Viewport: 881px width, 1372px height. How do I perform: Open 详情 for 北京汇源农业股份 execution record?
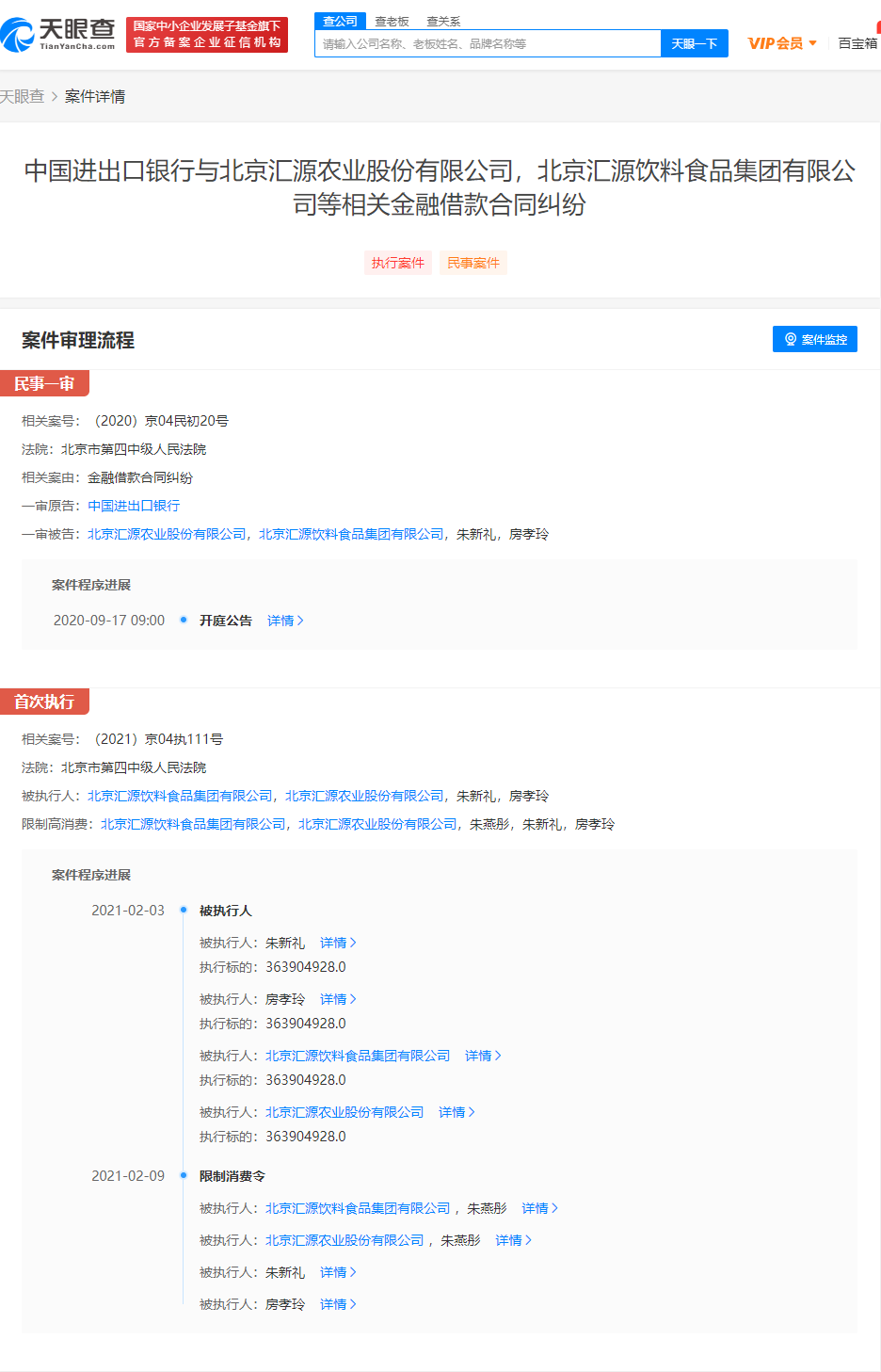(457, 1112)
